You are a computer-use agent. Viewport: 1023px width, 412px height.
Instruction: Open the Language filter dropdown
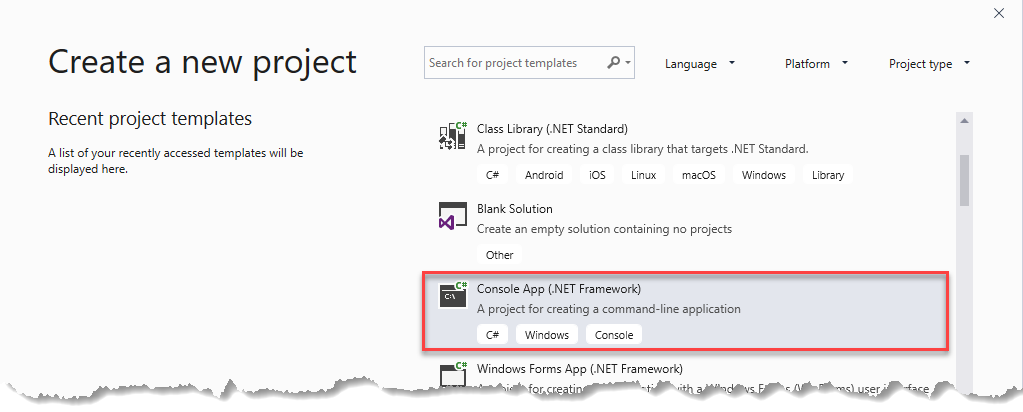pos(700,63)
